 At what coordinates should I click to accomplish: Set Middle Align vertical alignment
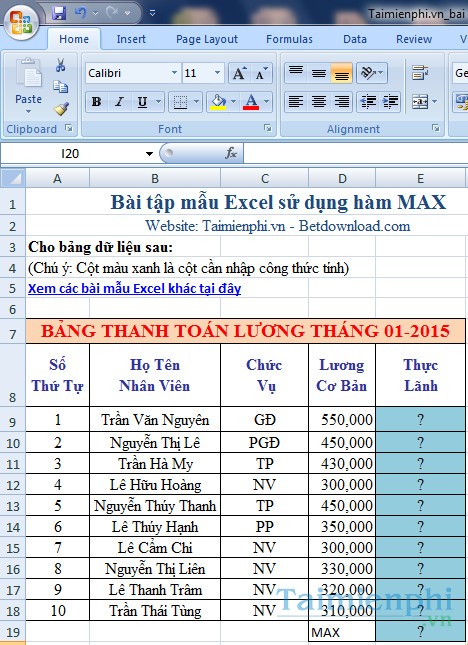[319, 73]
